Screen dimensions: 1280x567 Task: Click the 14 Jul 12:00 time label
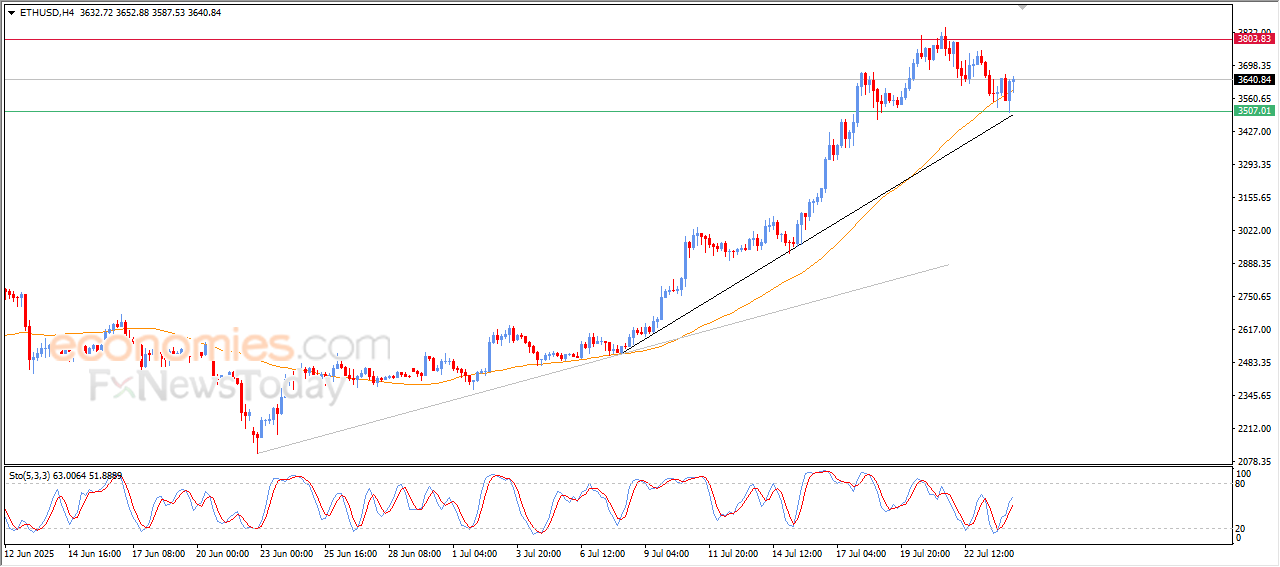[798, 552]
